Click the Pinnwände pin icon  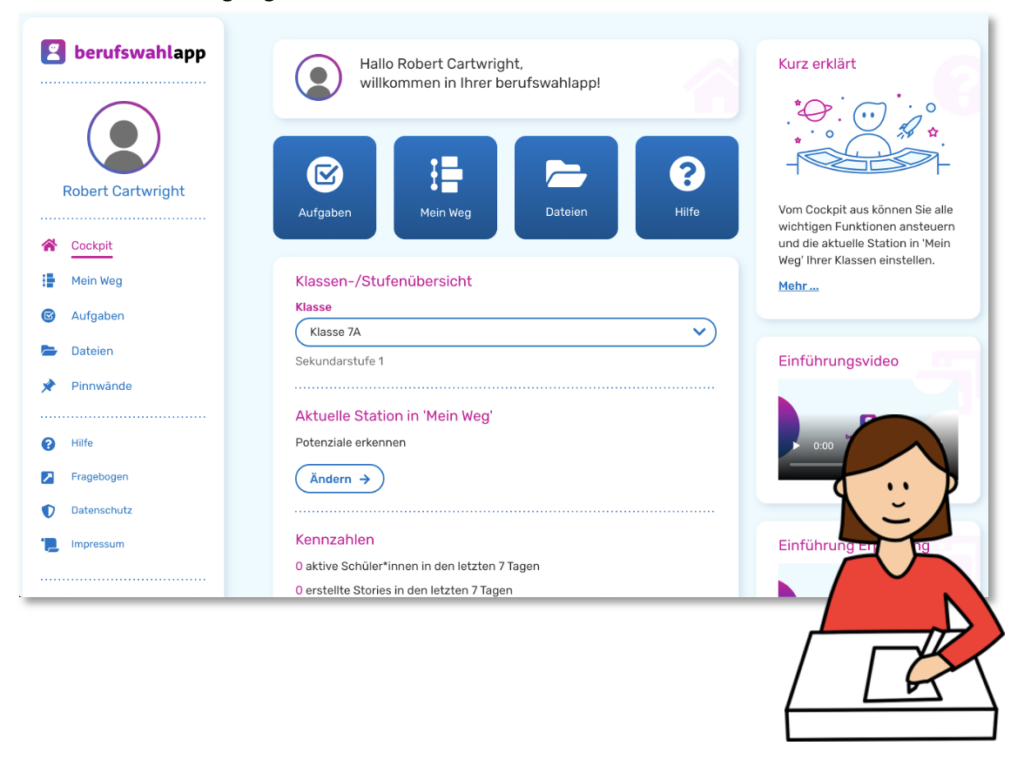point(48,386)
